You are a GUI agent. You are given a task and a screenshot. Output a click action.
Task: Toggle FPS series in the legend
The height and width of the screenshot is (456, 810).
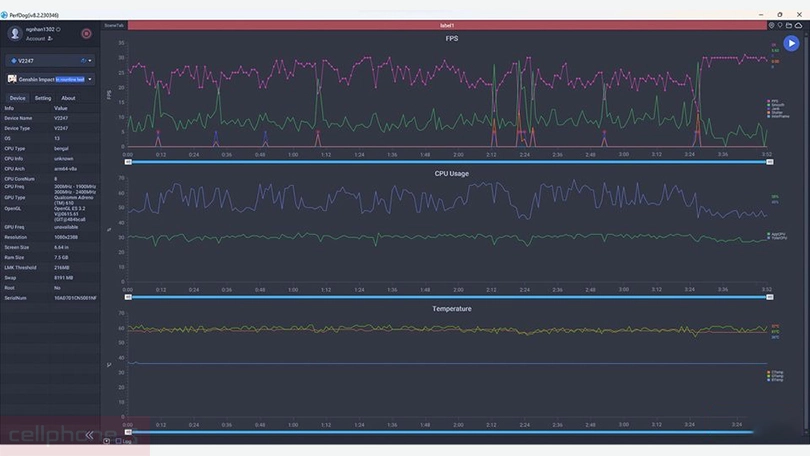774,101
